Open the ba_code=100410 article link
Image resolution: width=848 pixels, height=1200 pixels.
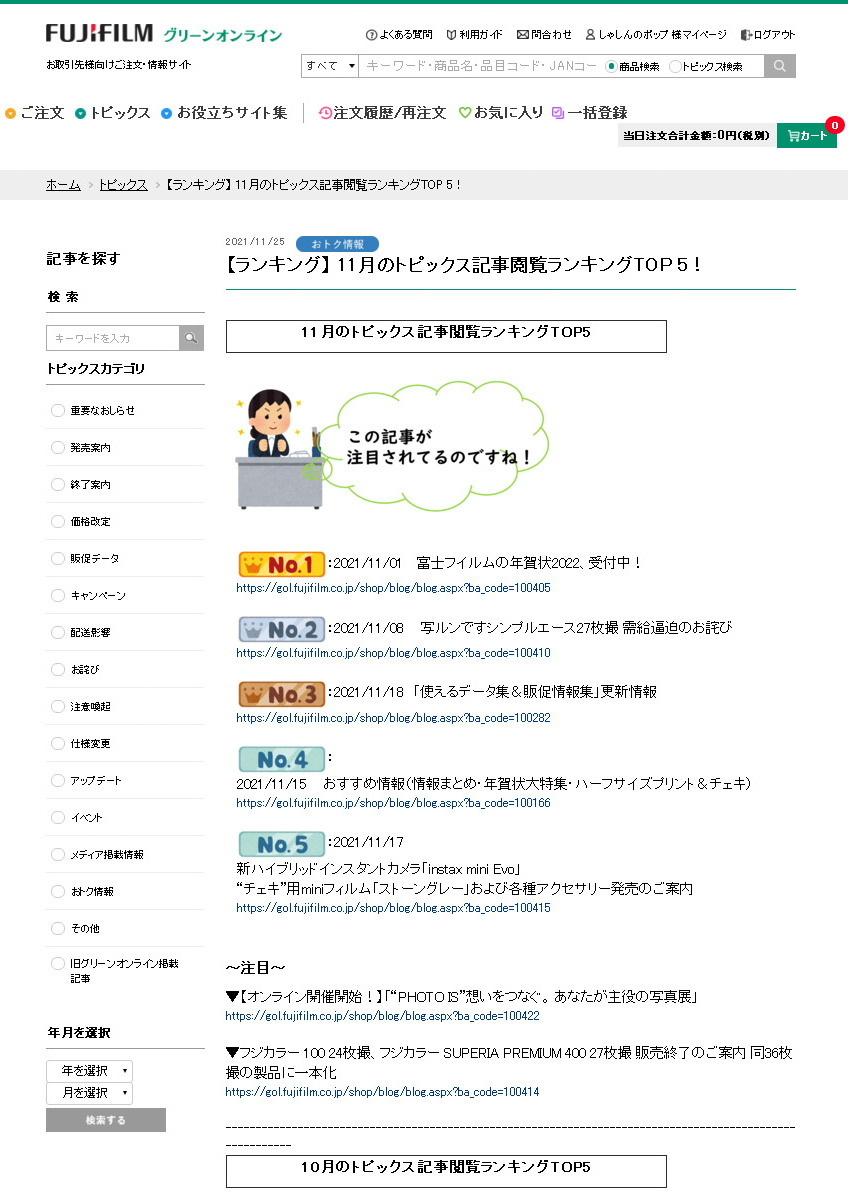pyautogui.click(x=393, y=653)
